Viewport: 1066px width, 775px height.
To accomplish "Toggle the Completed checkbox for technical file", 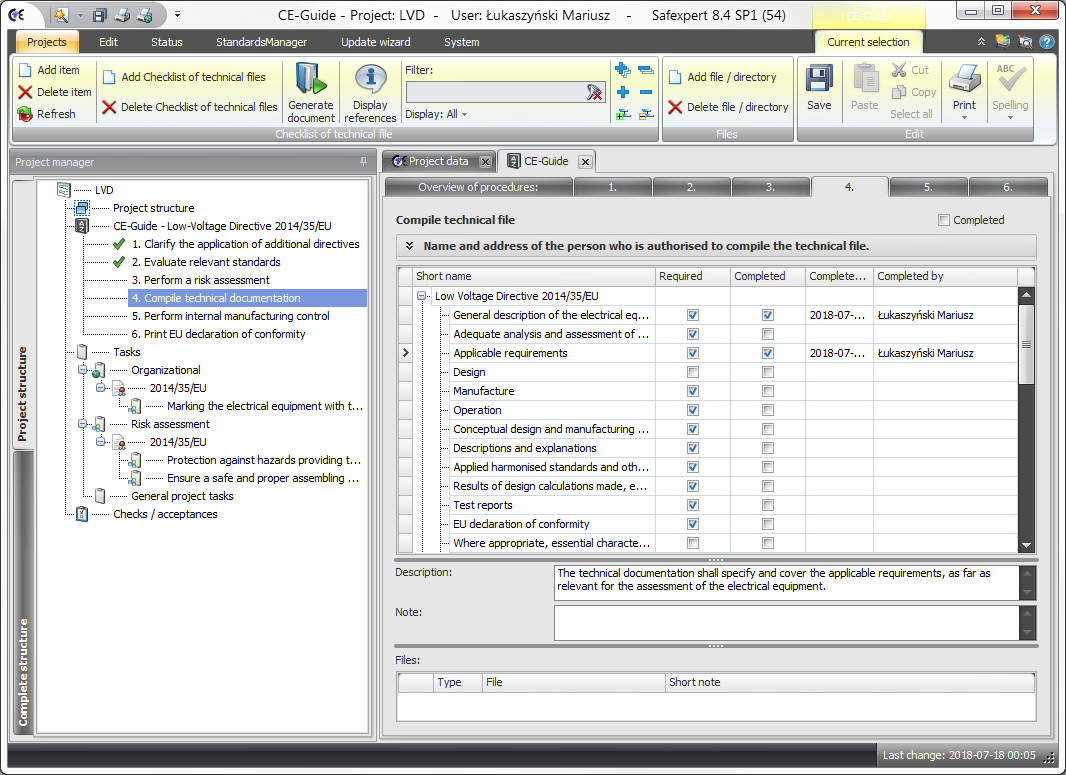I will click(944, 220).
